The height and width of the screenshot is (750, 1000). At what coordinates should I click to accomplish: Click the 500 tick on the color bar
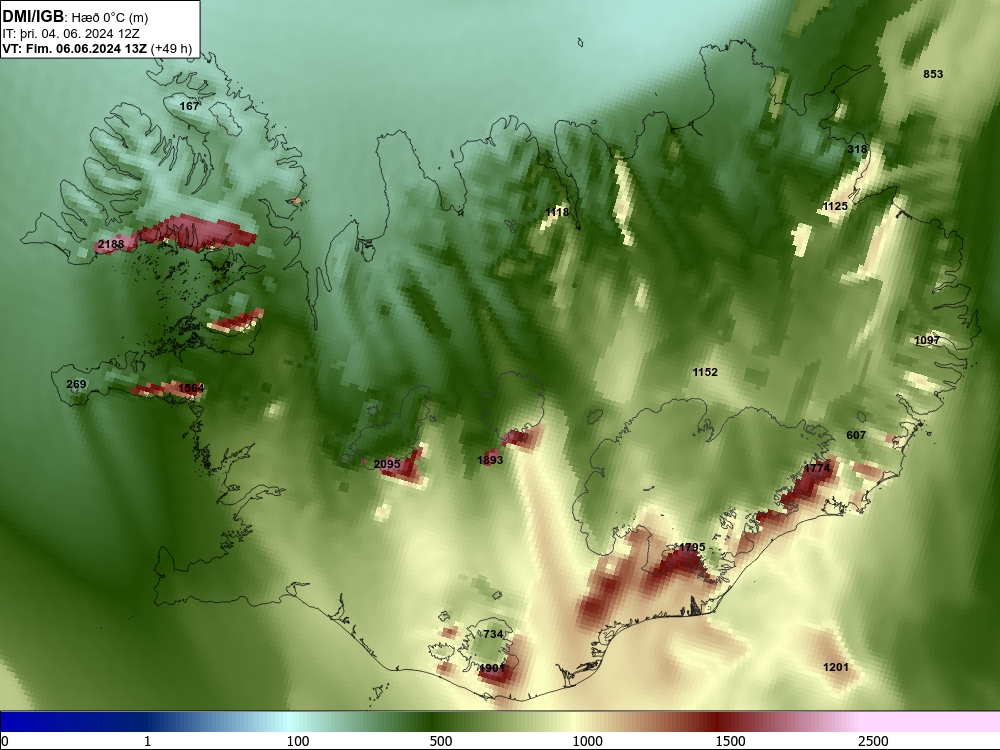coord(441,741)
